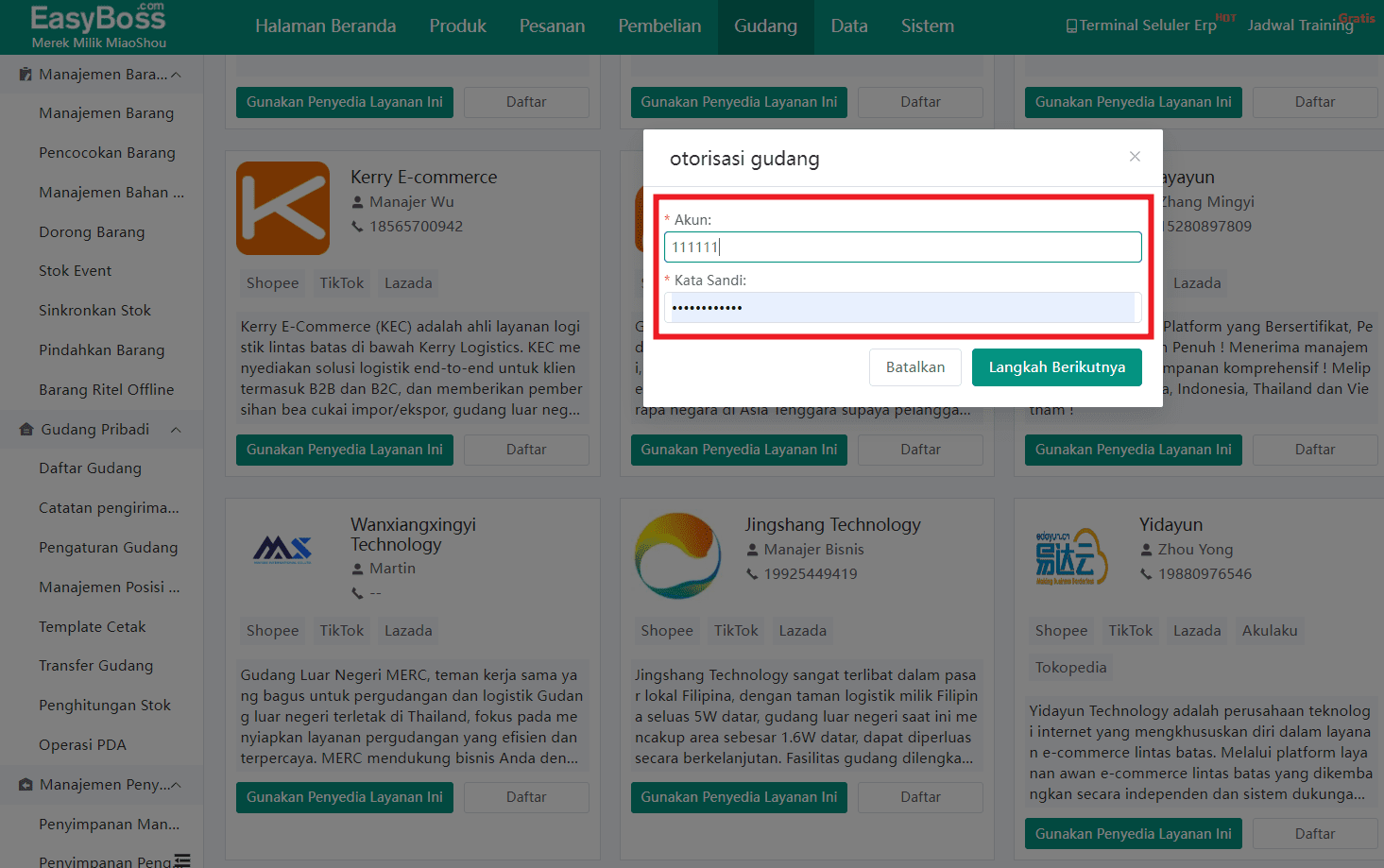Click Langkah Berikutnya button
This screenshot has height=868, width=1384.
[1056, 367]
